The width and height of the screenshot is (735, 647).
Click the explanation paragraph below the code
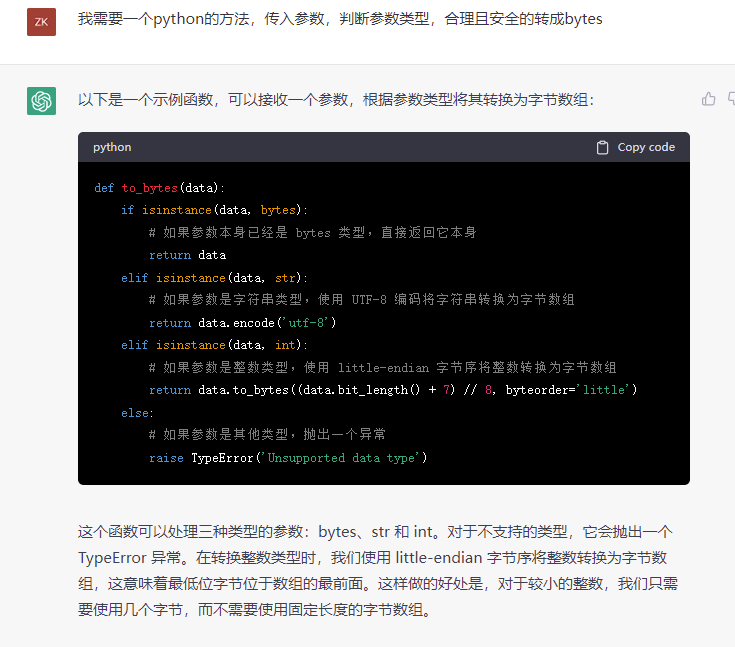click(x=378, y=571)
